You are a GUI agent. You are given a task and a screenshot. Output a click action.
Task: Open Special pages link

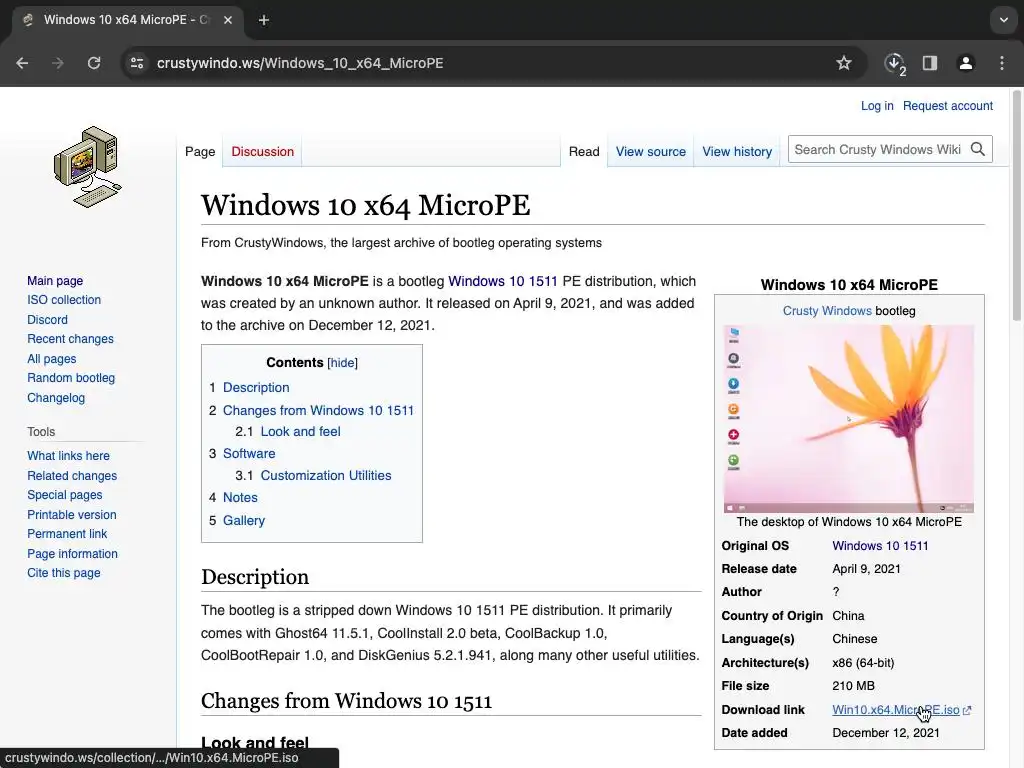65,495
